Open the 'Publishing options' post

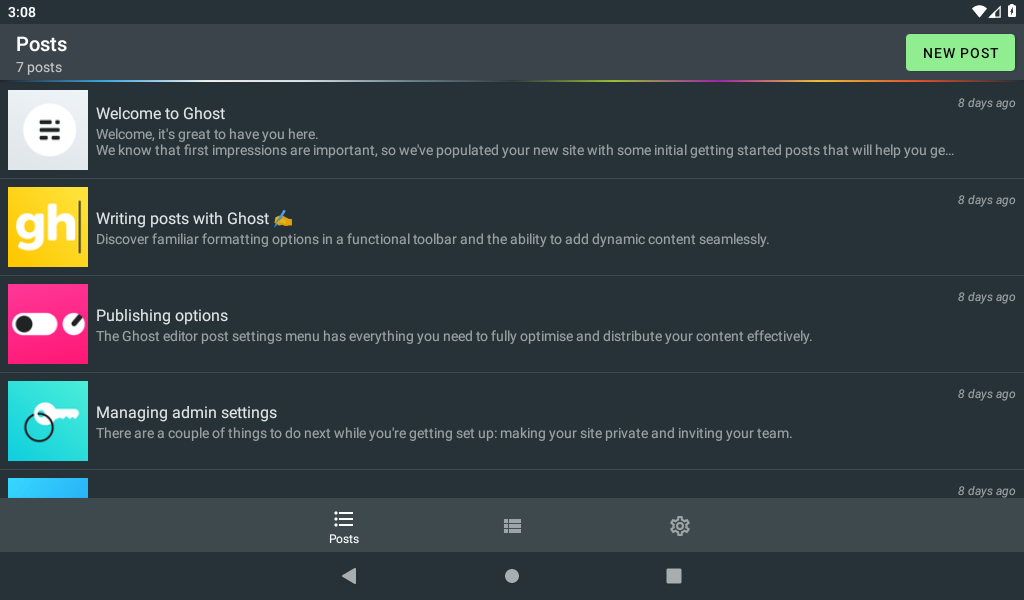[162, 316]
